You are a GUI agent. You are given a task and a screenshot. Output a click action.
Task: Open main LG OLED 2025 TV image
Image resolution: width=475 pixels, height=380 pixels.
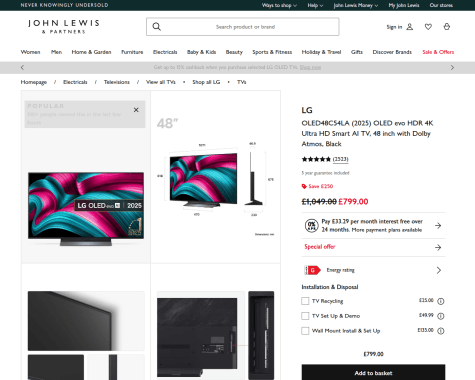[86, 209]
